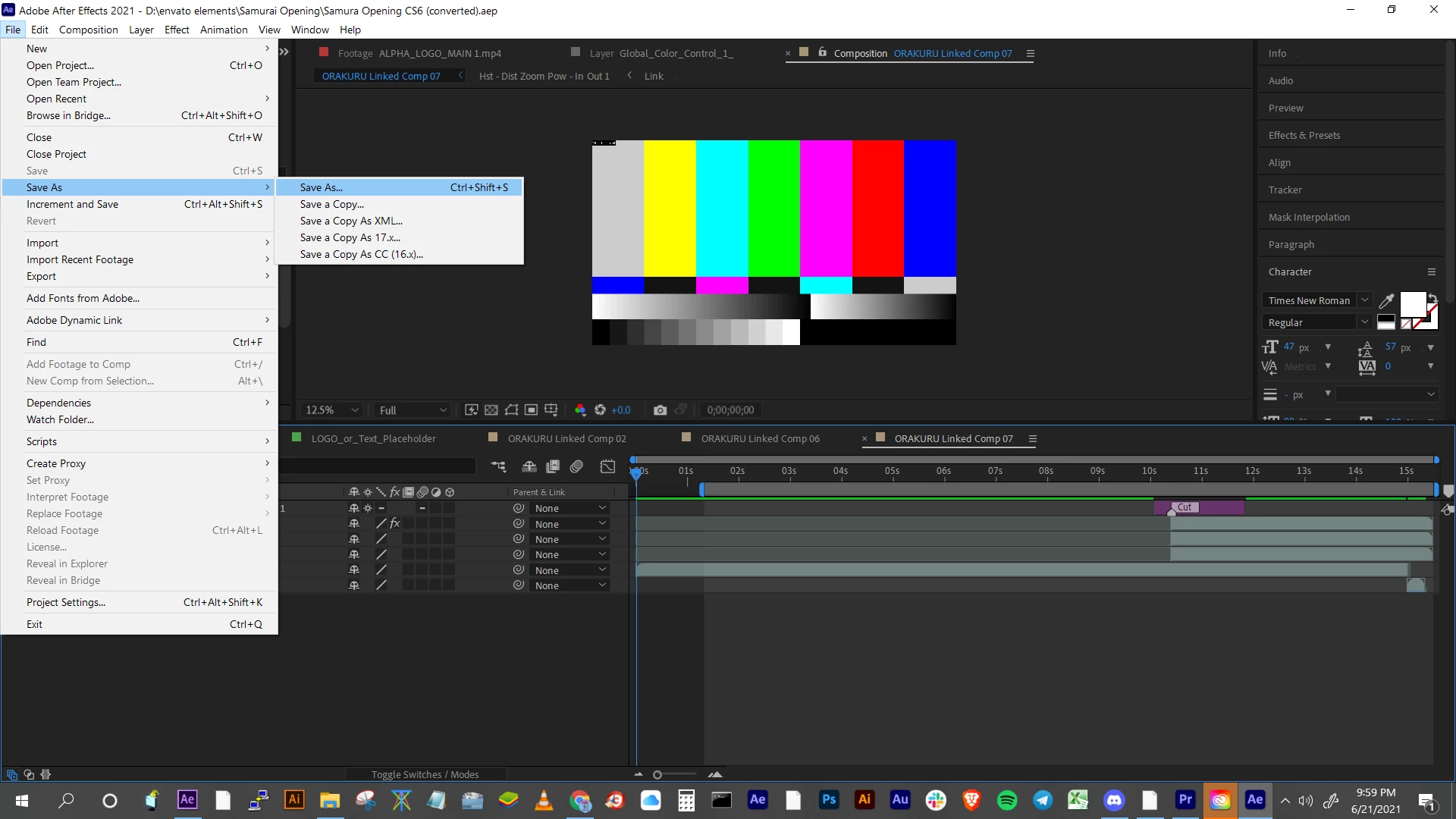Click the Reset Exposure icon

[600, 410]
